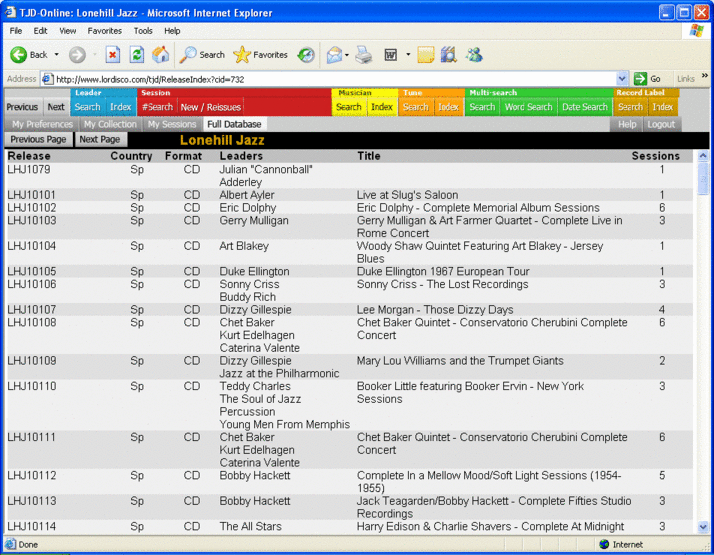Edit page with the Word icon

[391, 55]
